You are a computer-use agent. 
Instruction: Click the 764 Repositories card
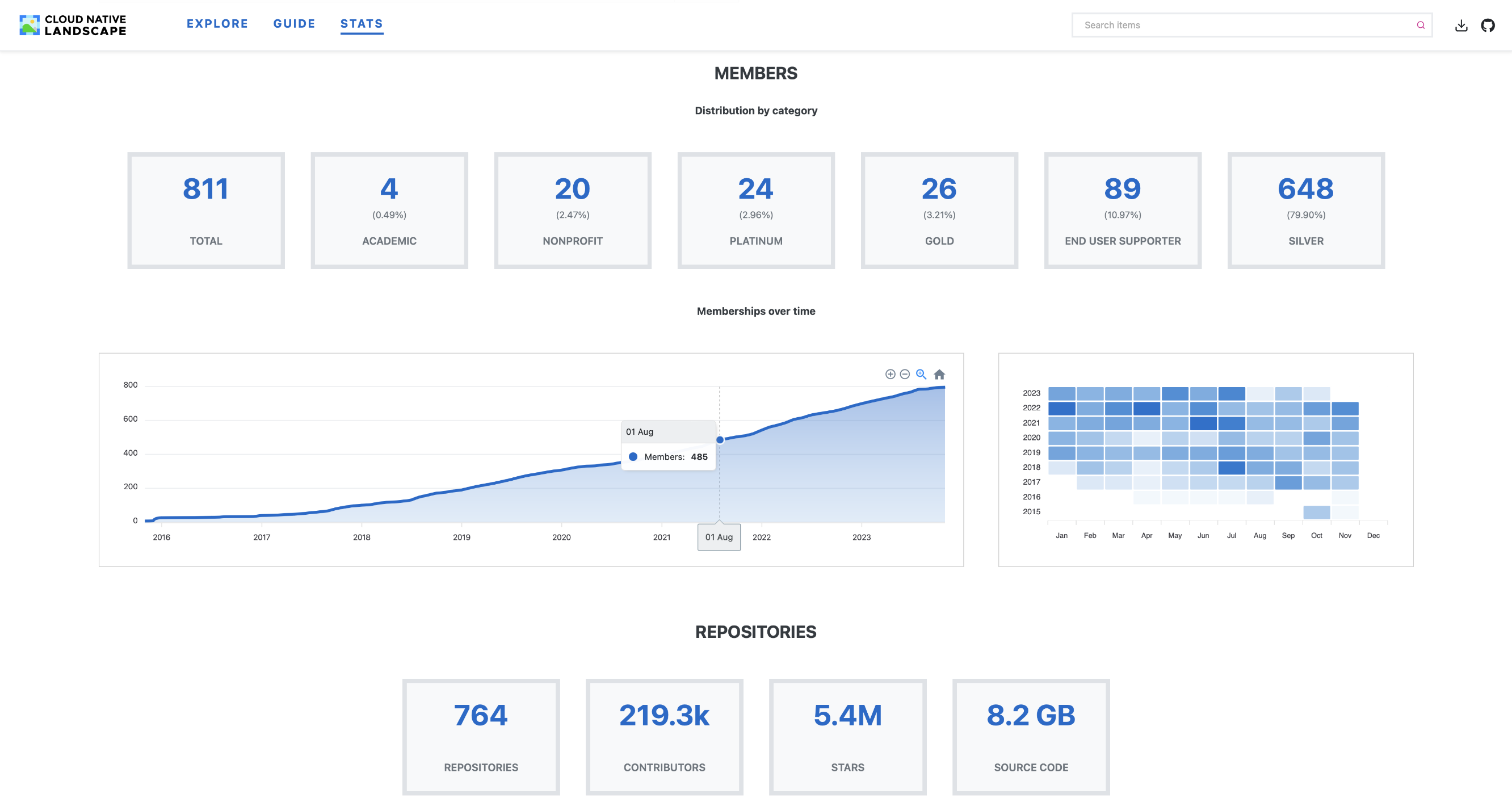[x=481, y=737]
